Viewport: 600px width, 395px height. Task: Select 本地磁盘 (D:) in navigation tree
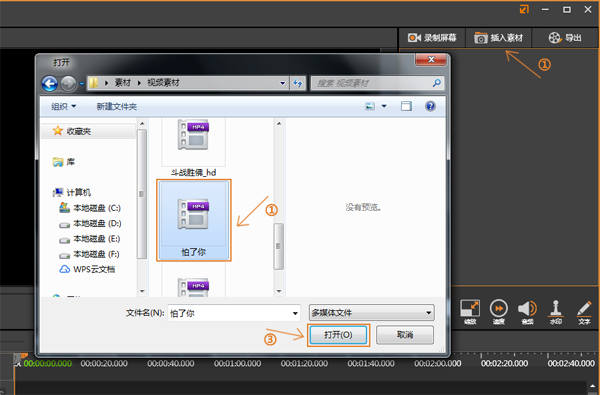tap(97, 224)
